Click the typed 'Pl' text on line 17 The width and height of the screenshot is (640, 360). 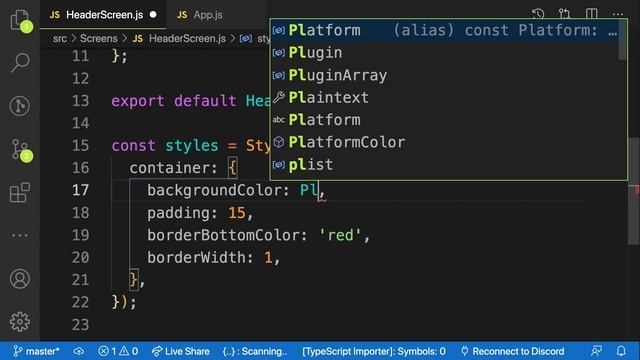click(309, 190)
